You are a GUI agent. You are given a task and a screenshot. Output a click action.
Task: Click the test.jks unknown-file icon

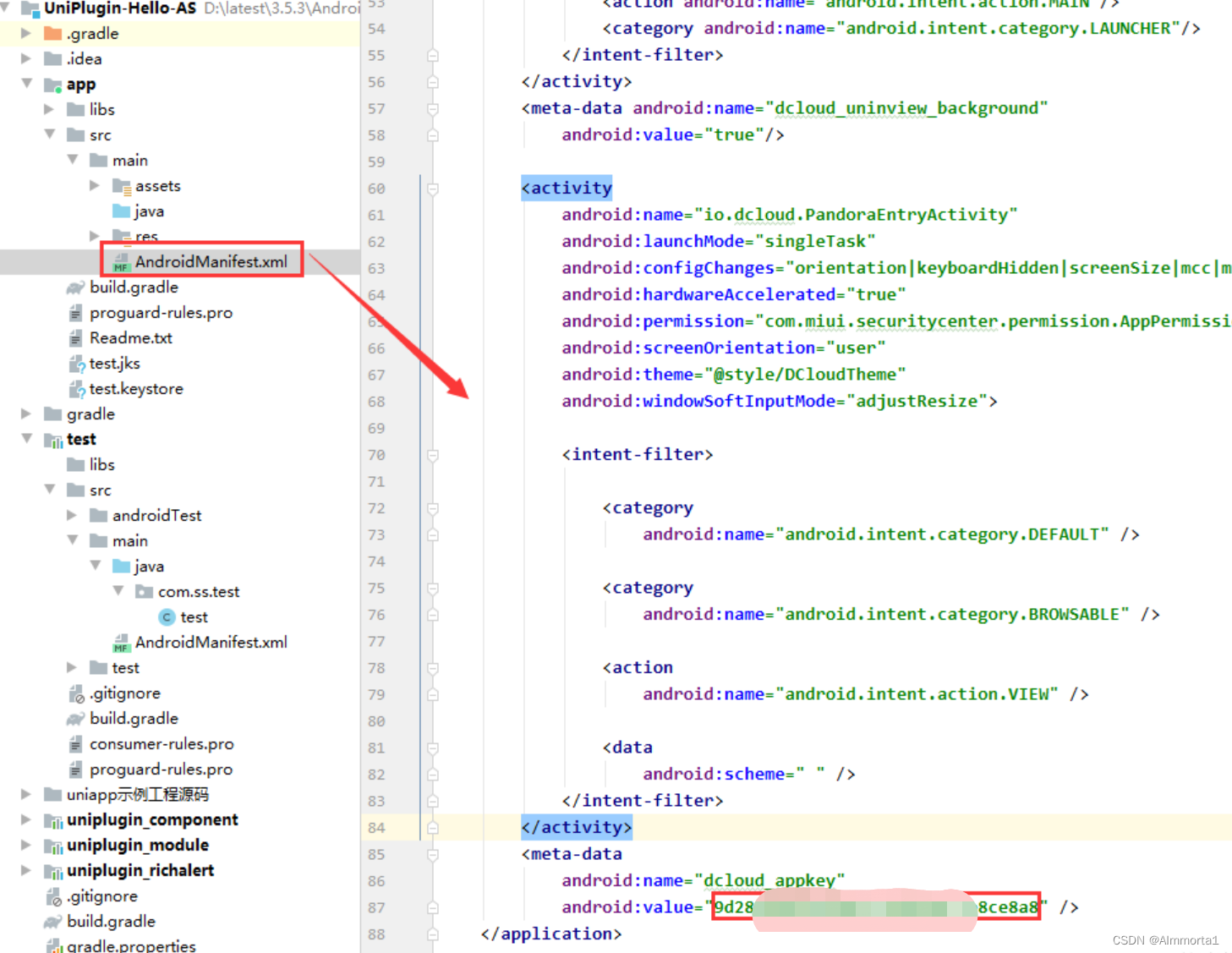[x=77, y=364]
